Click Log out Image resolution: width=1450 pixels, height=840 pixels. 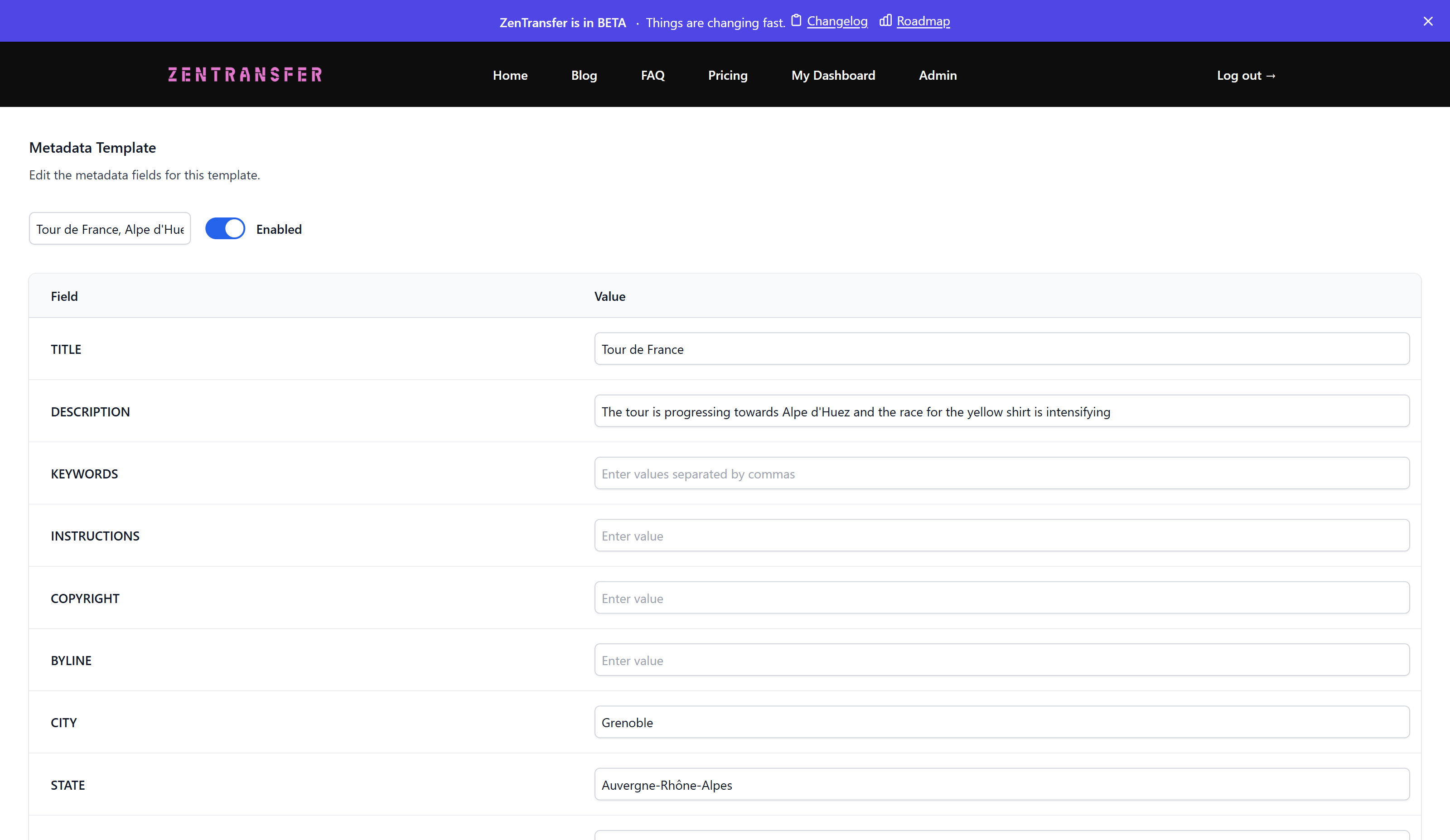tap(1246, 75)
